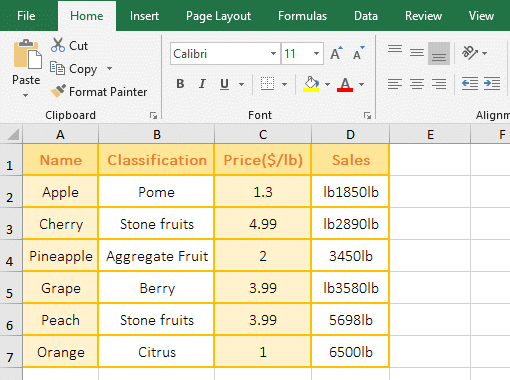This screenshot has height=380, width=510.
Task: Select column D header
Action: [350, 135]
